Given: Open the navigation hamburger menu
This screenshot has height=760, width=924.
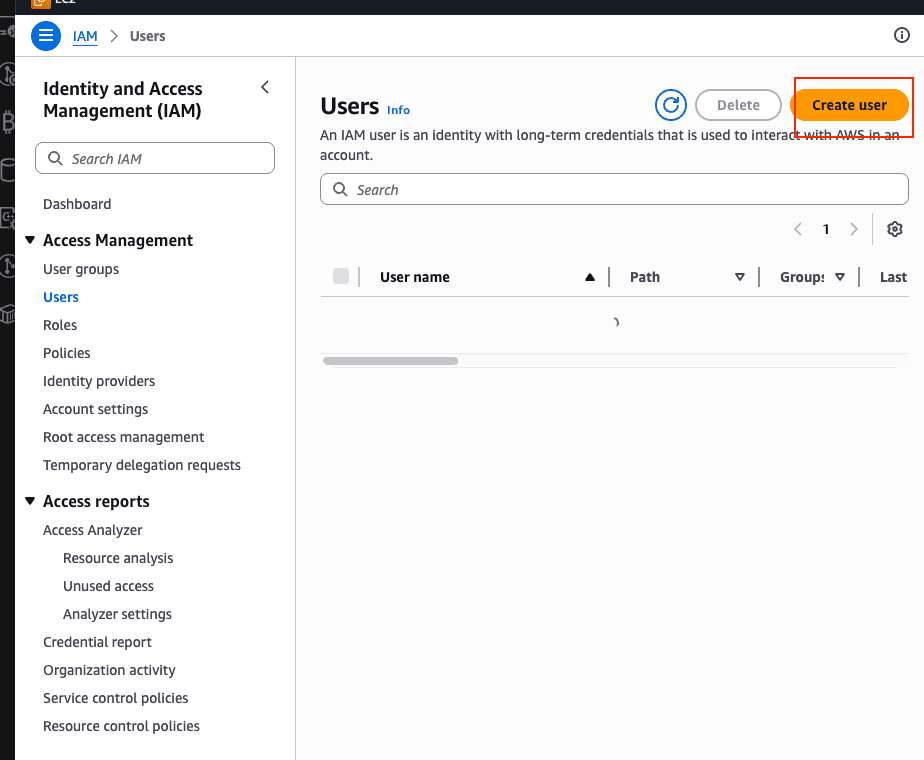Looking at the screenshot, I should (45, 35).
